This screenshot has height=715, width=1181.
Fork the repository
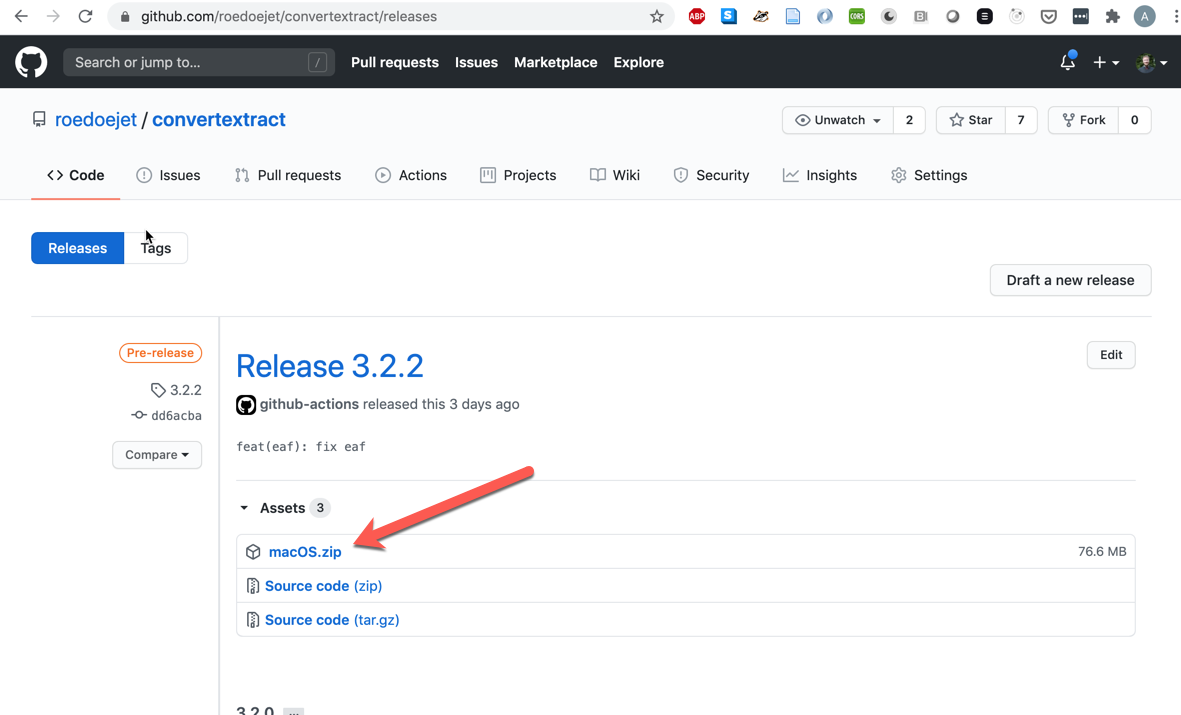[1083, 120]
